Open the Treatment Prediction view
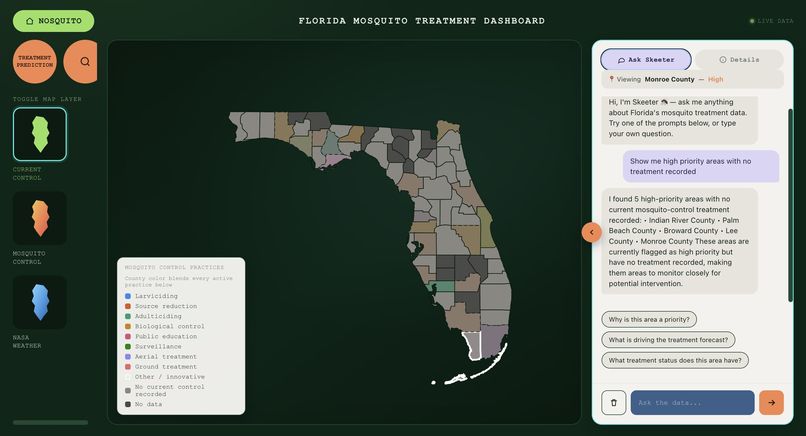Screen dimensions: 806x436 35,62
